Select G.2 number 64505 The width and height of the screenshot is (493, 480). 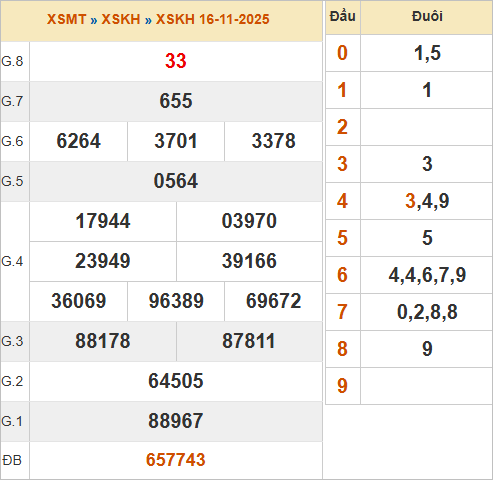click(176, 381)
